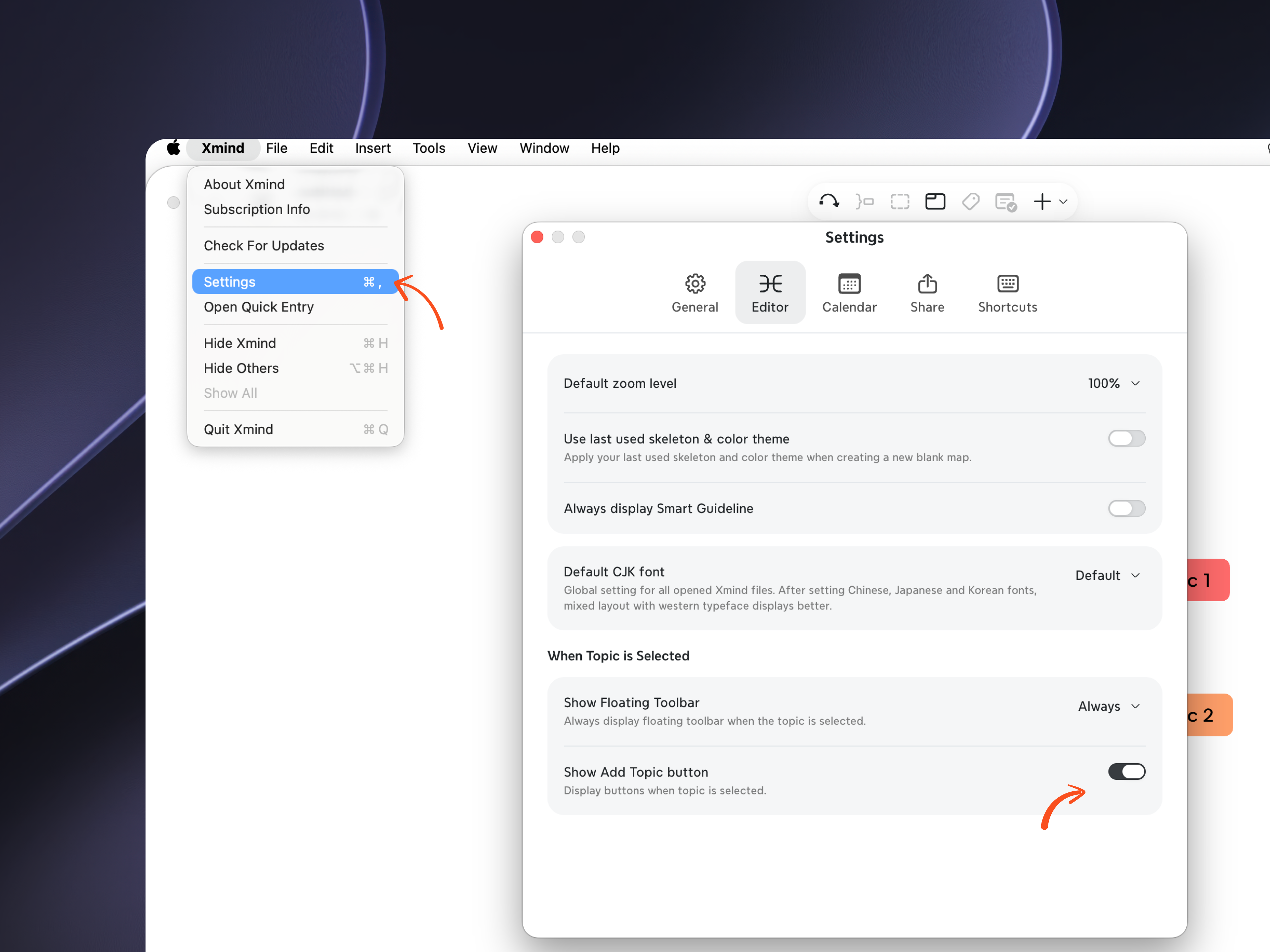
Task: Disable the Show Add Topic button switch
Action: pos(1126,772)
